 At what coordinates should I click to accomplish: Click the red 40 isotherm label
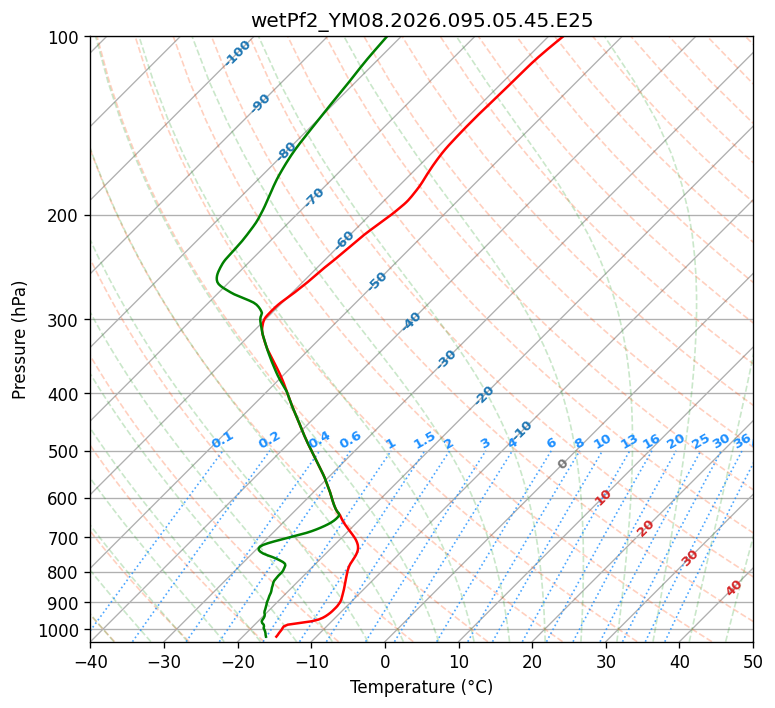[734, 588]
